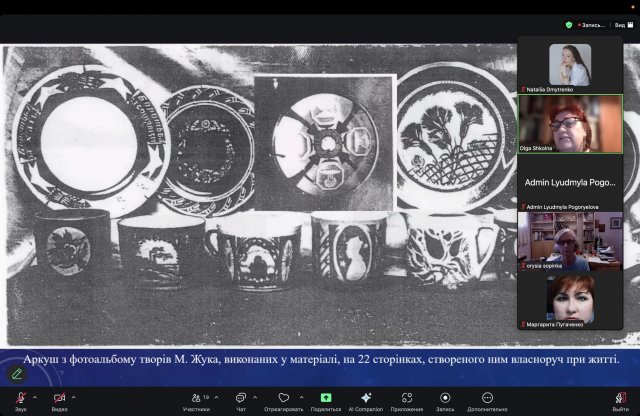Toggle the Запись recording button
The height and width of the screenshot is (416, 640).
pos(444,399)
